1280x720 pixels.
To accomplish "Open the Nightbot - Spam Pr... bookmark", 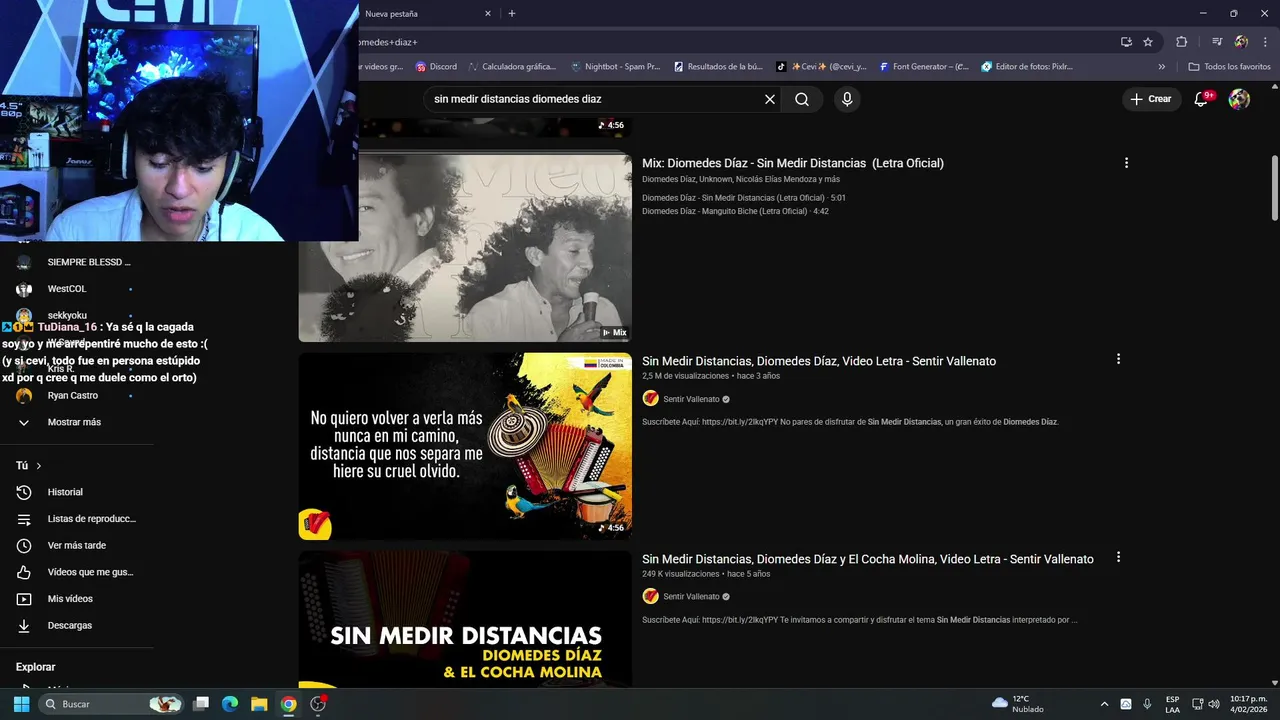I will tap(616, 67).
